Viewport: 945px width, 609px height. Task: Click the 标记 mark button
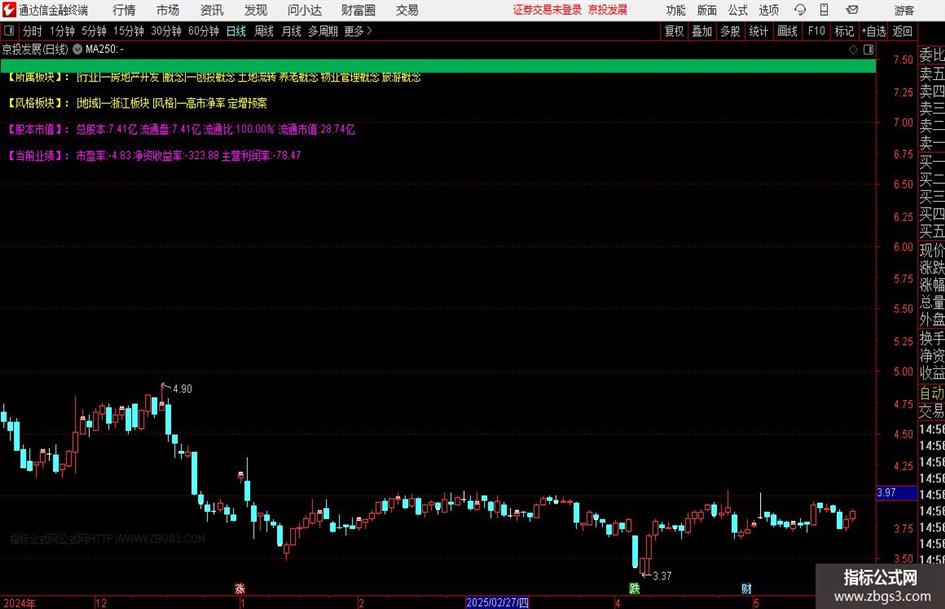click(844, 31)
